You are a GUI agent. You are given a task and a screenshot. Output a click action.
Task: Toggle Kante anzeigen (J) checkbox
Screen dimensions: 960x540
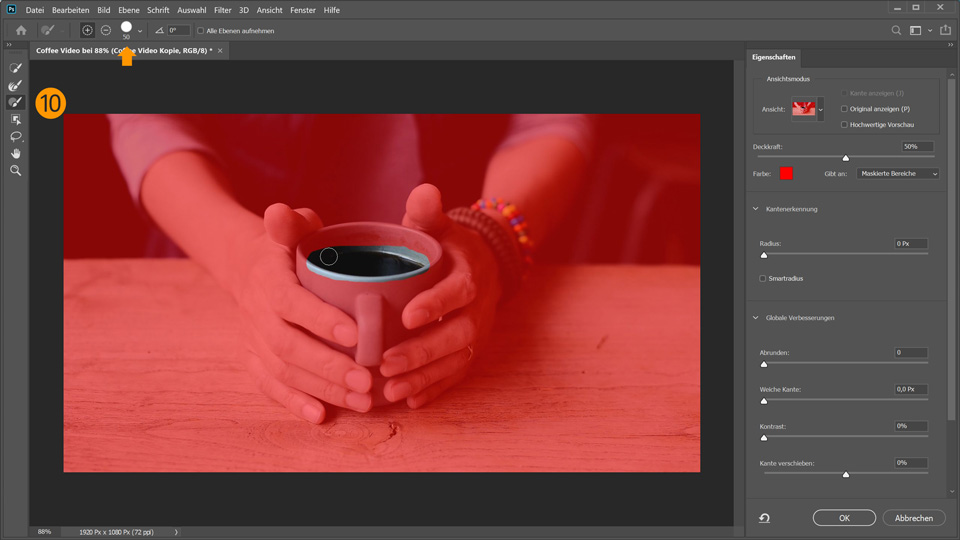click(844, 93)
